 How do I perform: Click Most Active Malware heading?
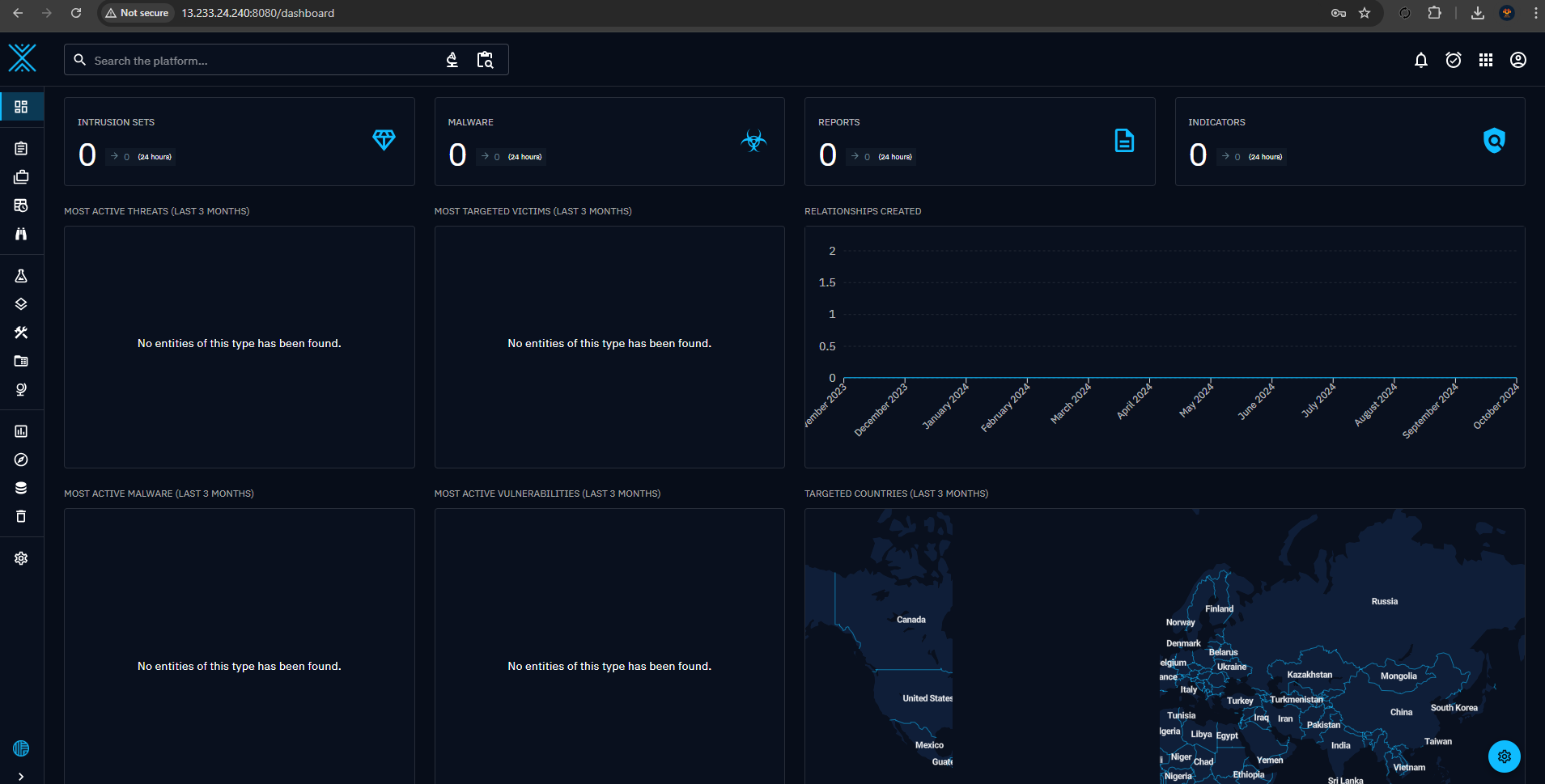pos(159,494)
